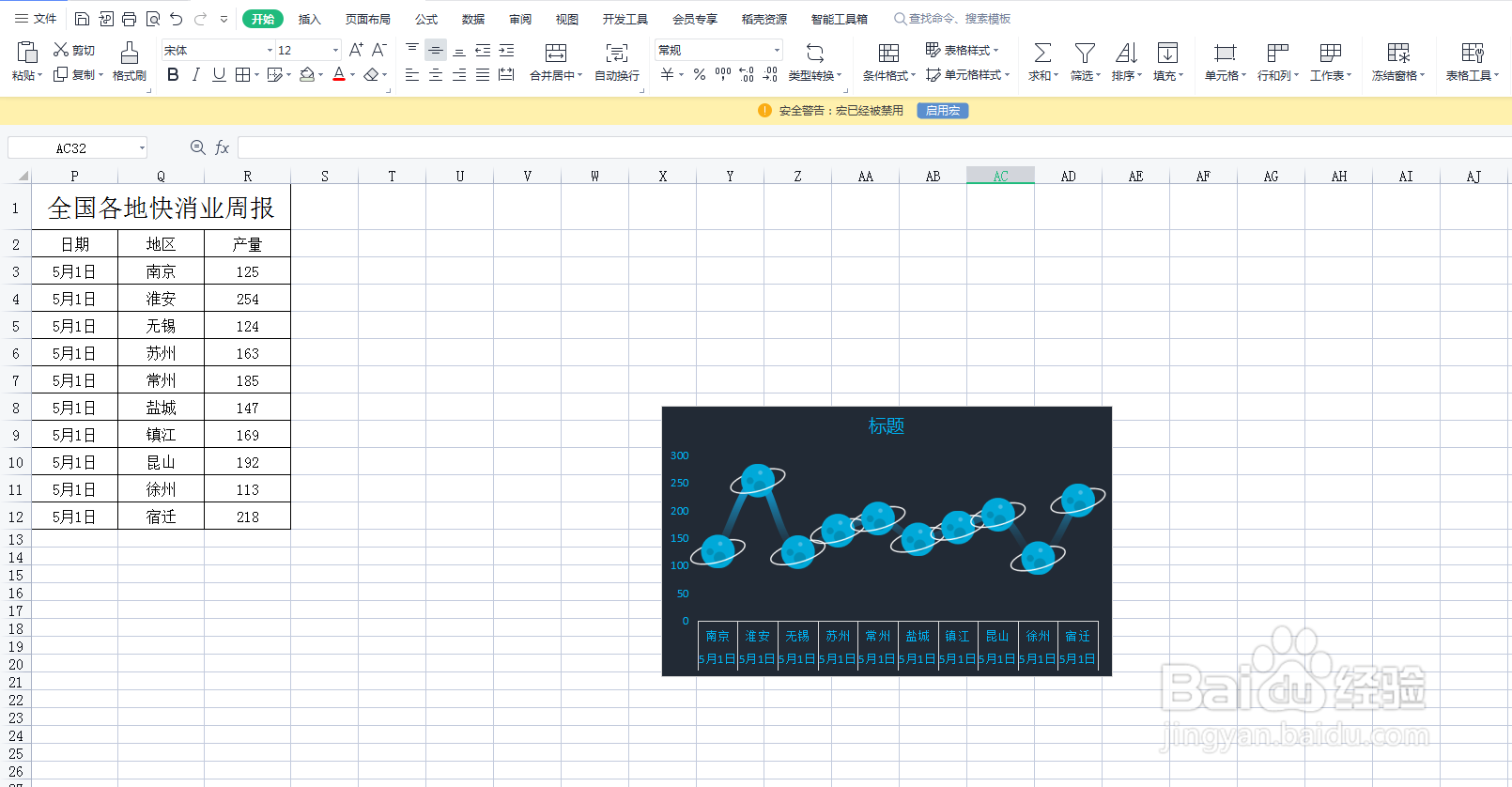Align text left
The height and width of the screenshot is (787, 1512).
click(x=412, y=74)
